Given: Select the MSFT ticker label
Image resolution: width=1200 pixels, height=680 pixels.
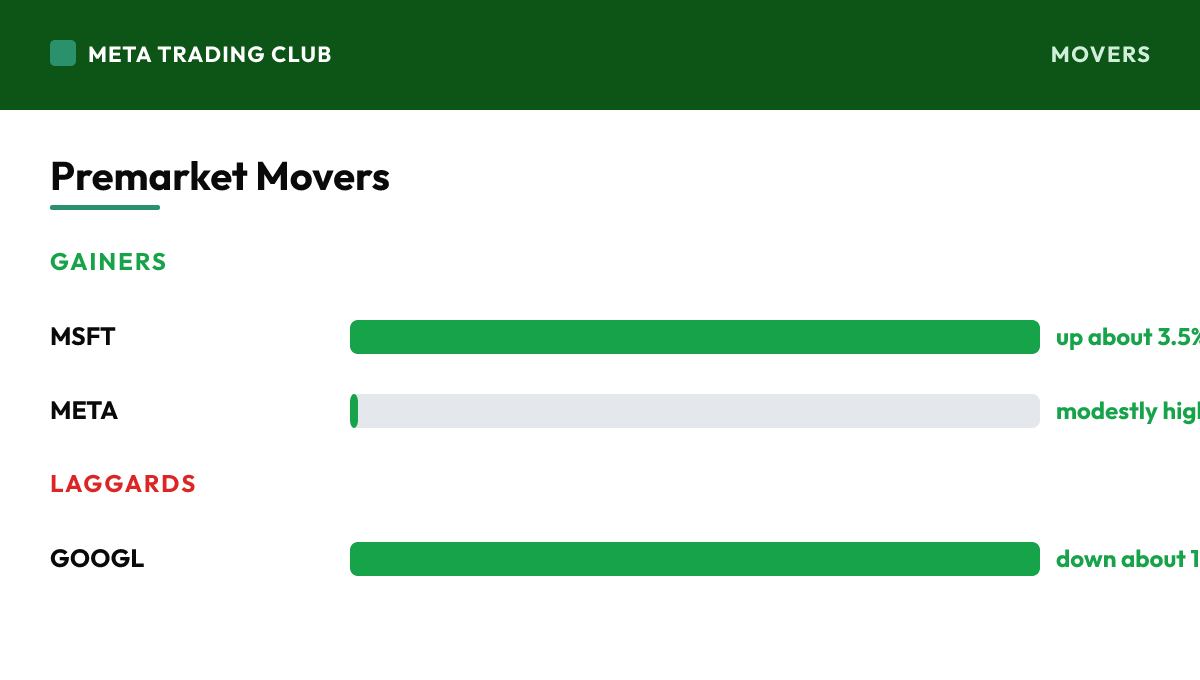Looking at the screenshot, I should [83, 337].
